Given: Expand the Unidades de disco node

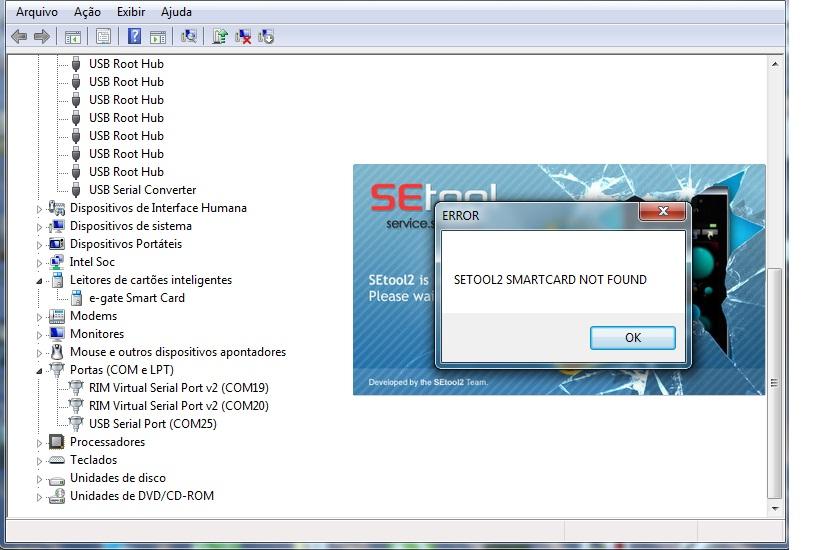Looking at the screenshot, I should point(39,479).
